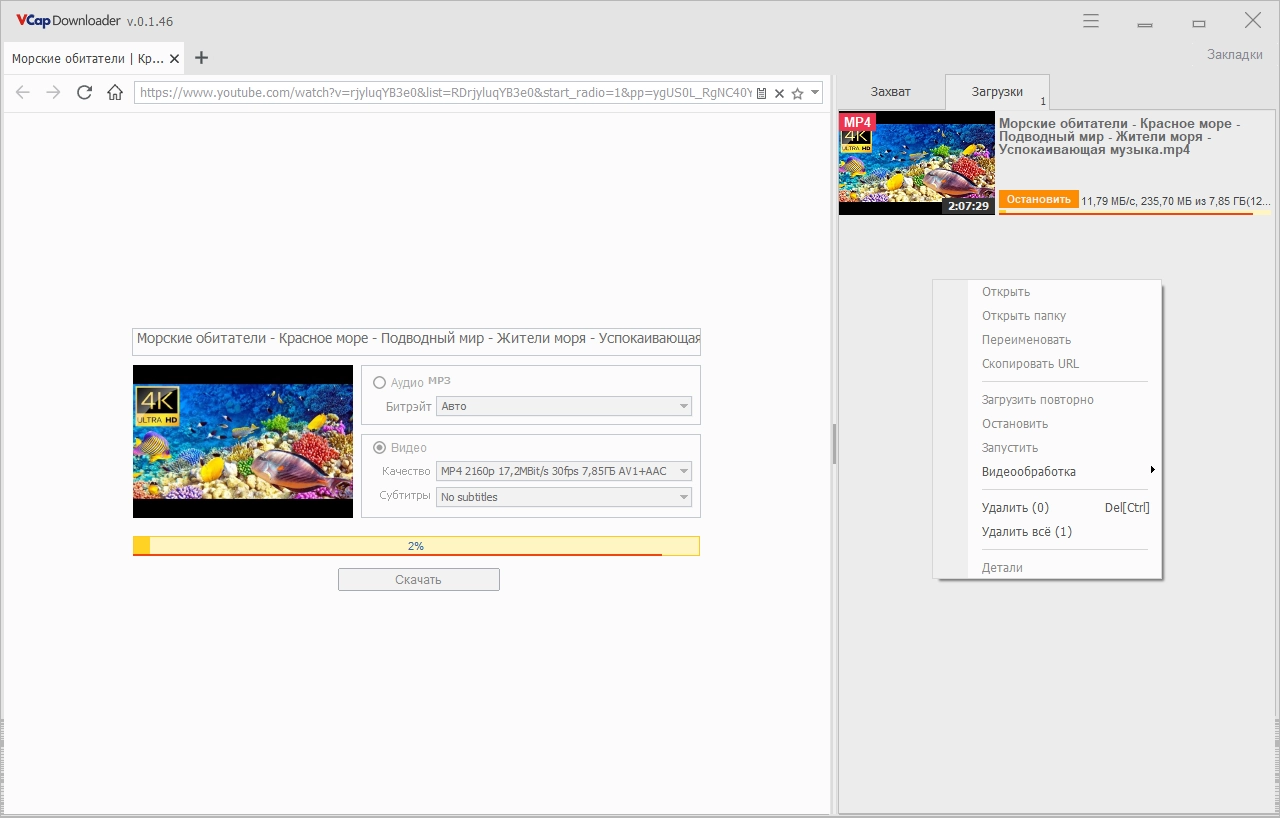Choose Удалить всё (1) from context menu

tap(1026, 532)
